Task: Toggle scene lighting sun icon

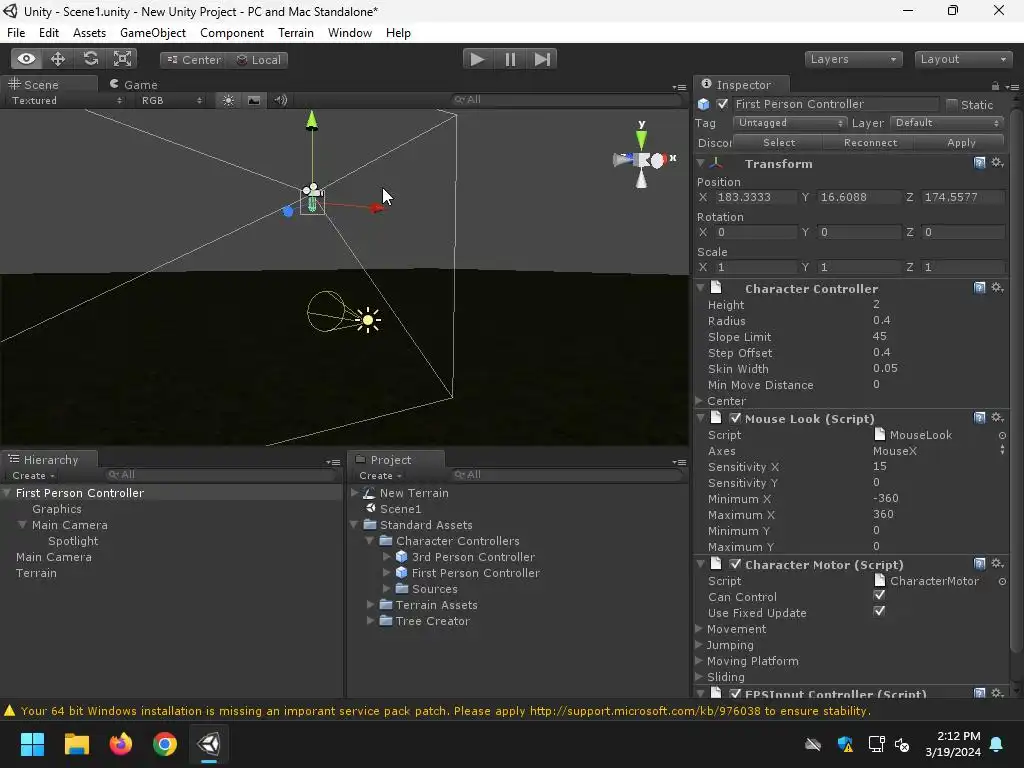Action: click(x=228, y=100)
